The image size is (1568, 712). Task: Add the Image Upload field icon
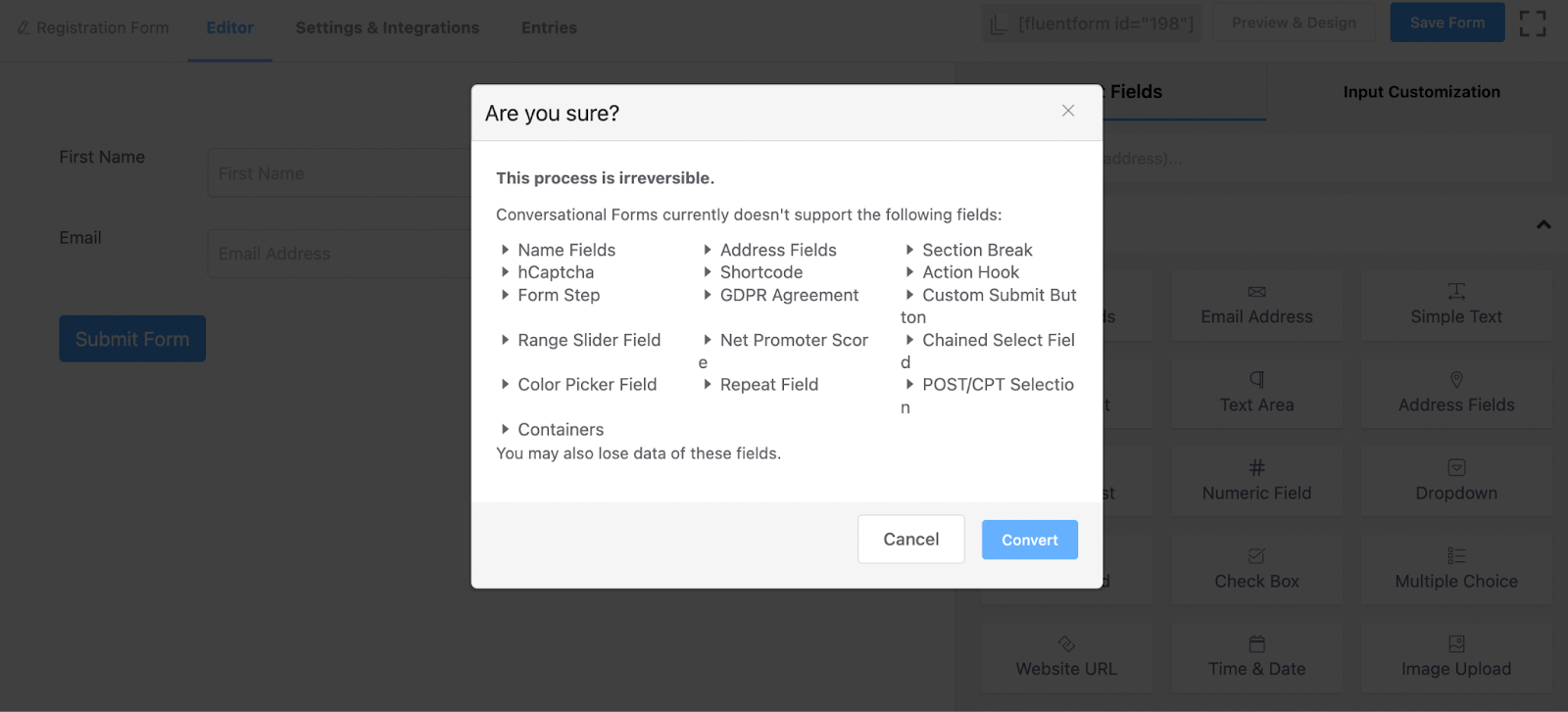(1456, 643)
